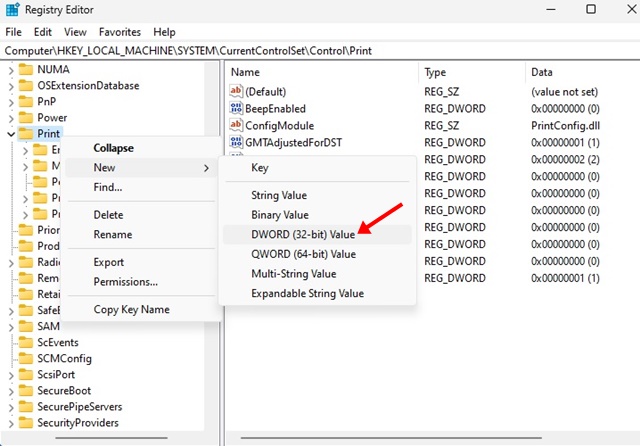The height and width of the screenshot is (446, 640).
Task: Choose Permissions... in the context menu
Action: (140, 282)
